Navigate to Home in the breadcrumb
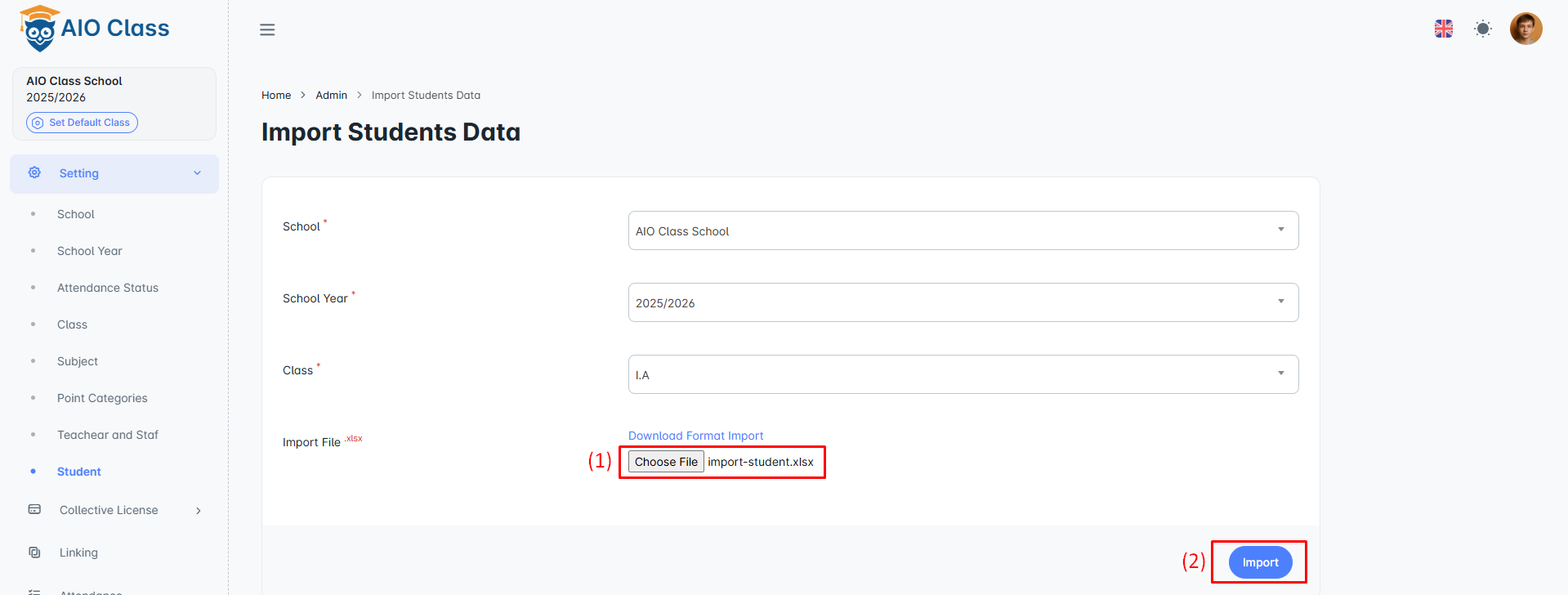 point(276,96)
